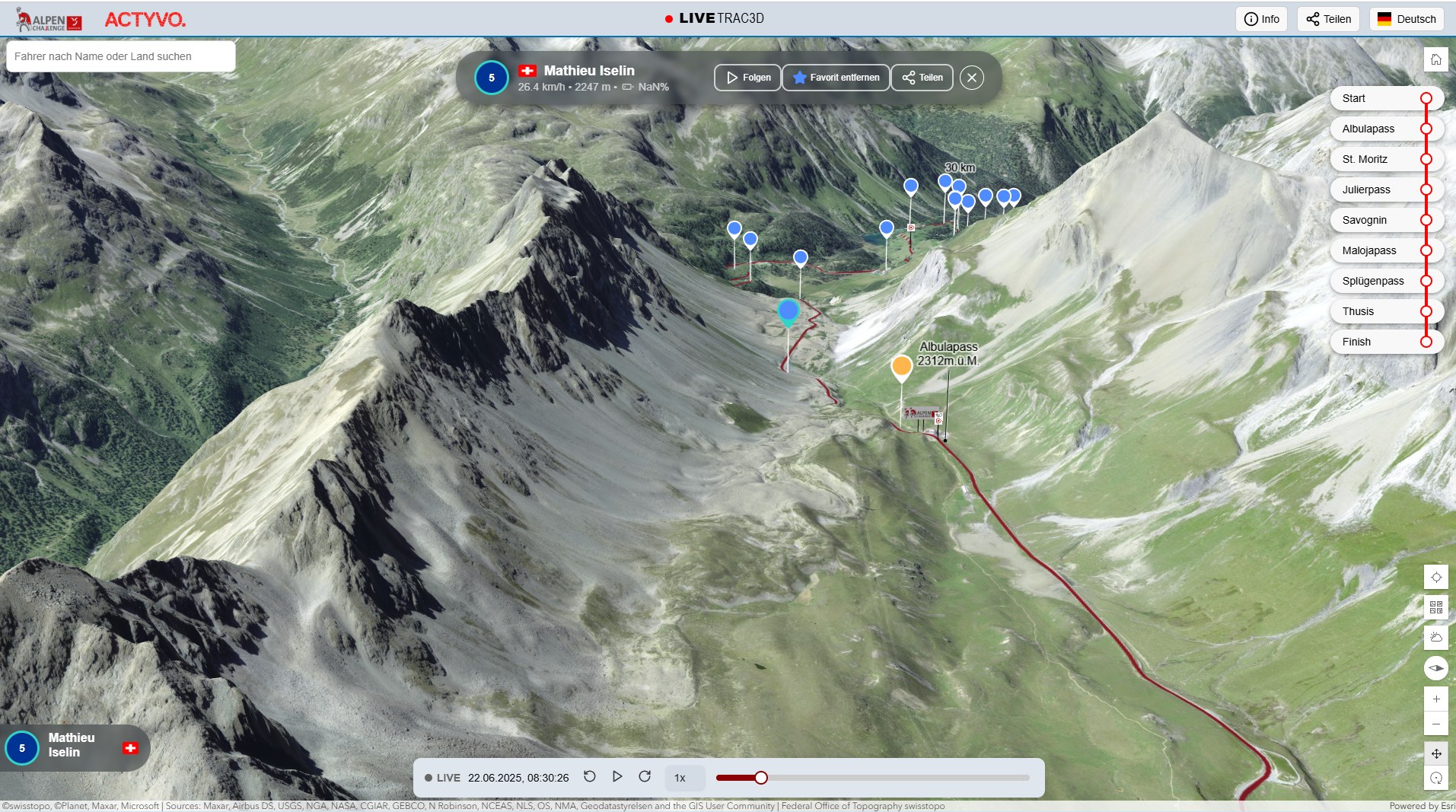Switch to rotate navigation mode

pos(1435,778)
